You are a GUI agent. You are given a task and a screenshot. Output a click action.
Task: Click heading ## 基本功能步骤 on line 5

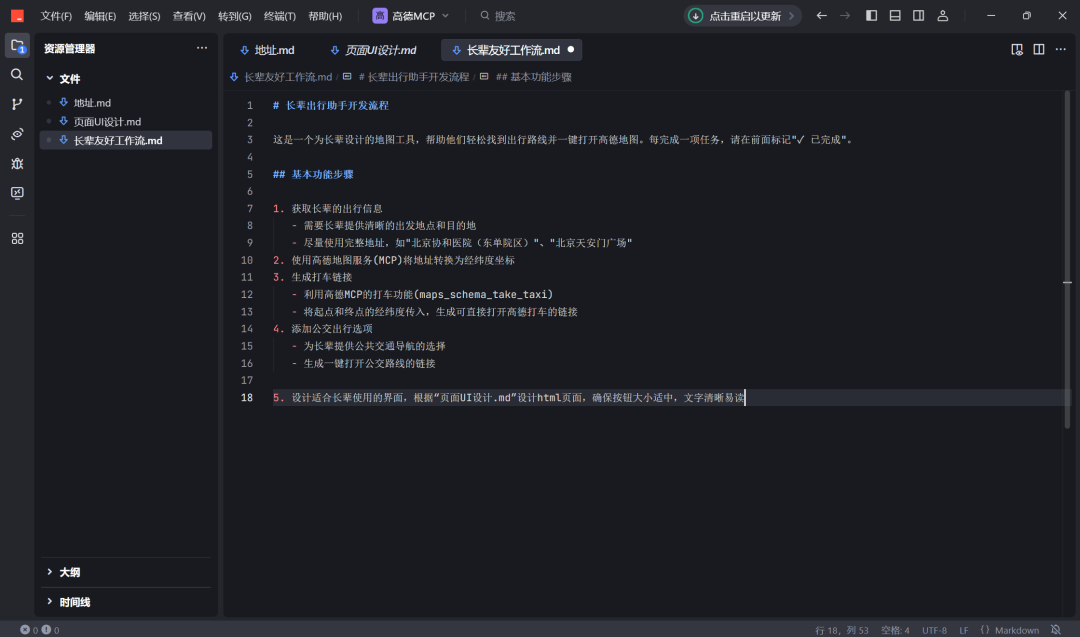[x=313, y=174]
